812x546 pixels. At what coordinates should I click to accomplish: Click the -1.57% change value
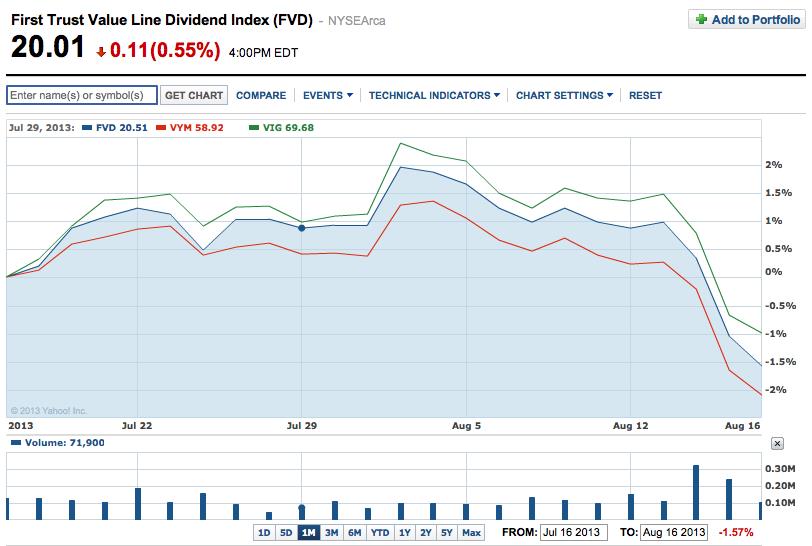(x=736, y=533)
